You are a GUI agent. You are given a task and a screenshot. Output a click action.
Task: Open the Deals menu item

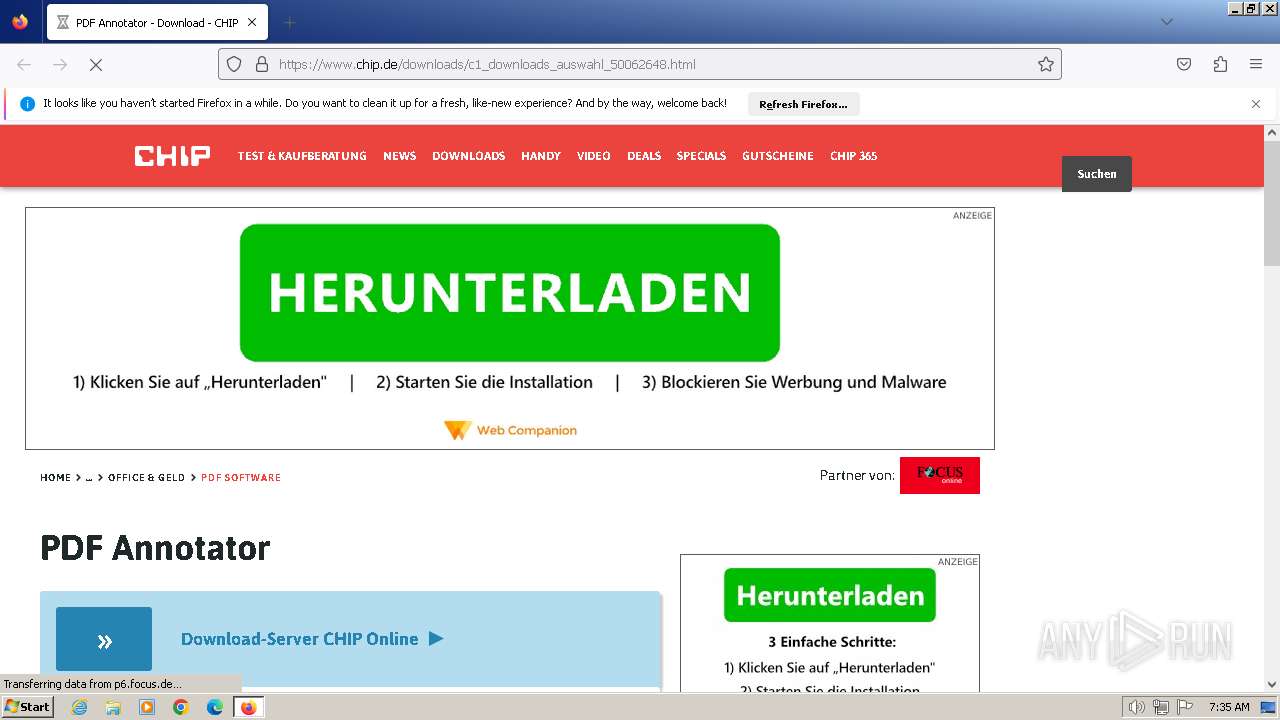(644, 156)
